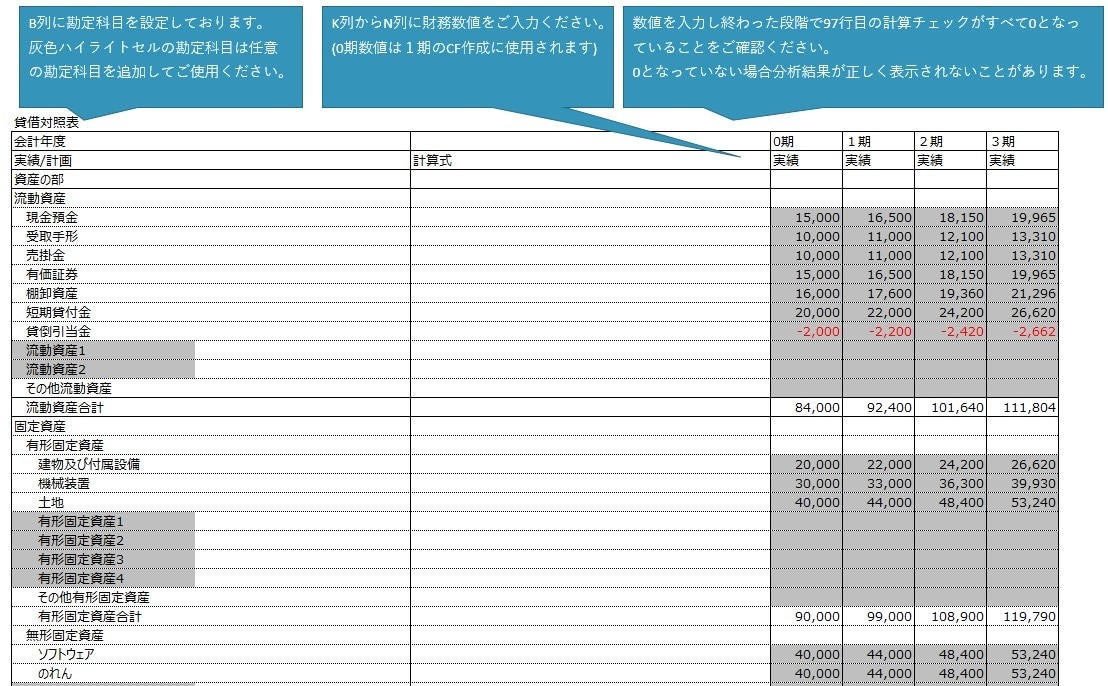This screenshot has height=686, width=1108.
Task: Select 棚卸資産 3期 value 21,296
Action: click(x=1022, y=294)
